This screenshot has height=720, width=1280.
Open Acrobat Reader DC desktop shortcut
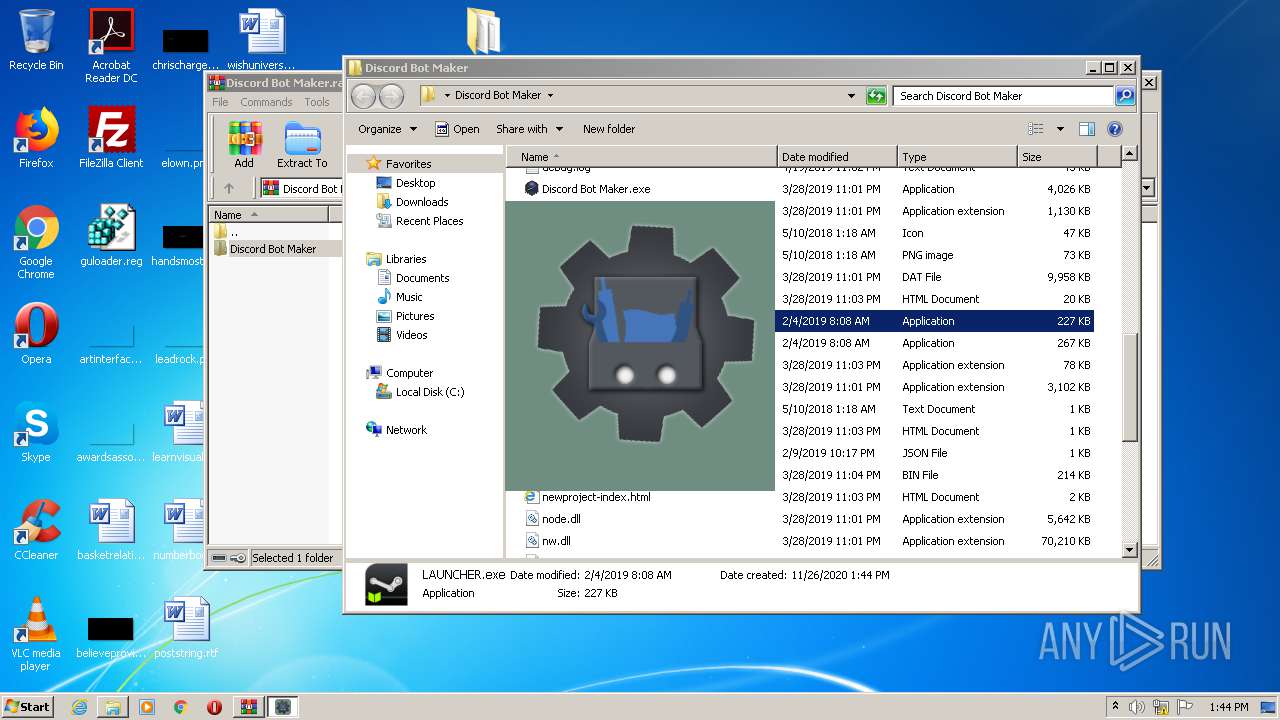[x=111, y=46]
